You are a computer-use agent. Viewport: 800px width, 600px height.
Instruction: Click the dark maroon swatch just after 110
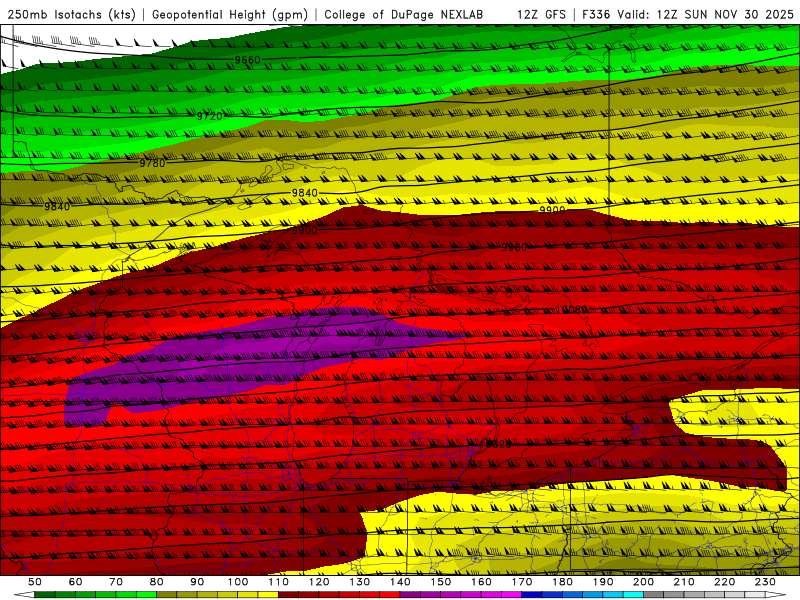pos(288,595)
